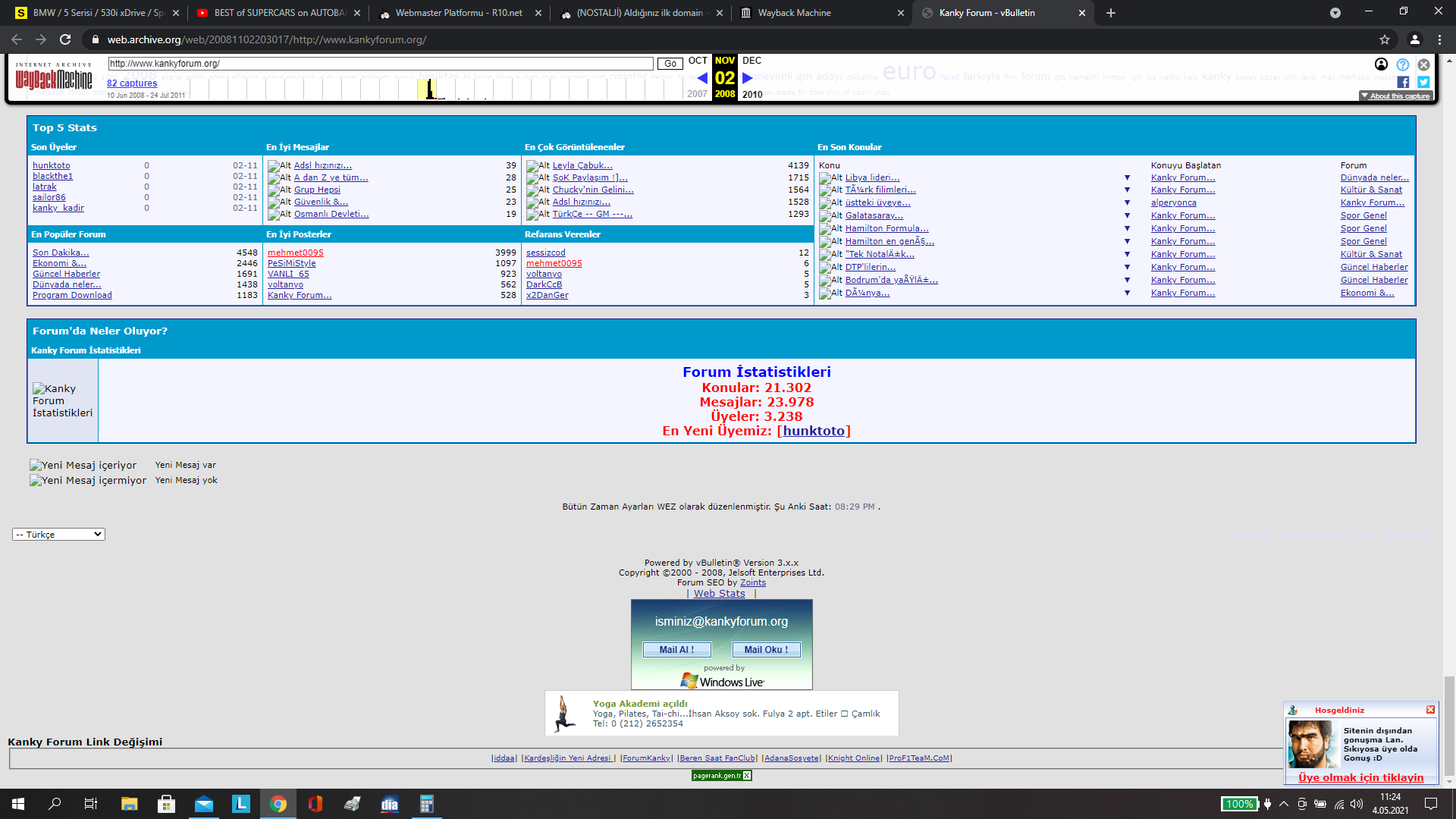Click the Wayback Machine logo

53,77
